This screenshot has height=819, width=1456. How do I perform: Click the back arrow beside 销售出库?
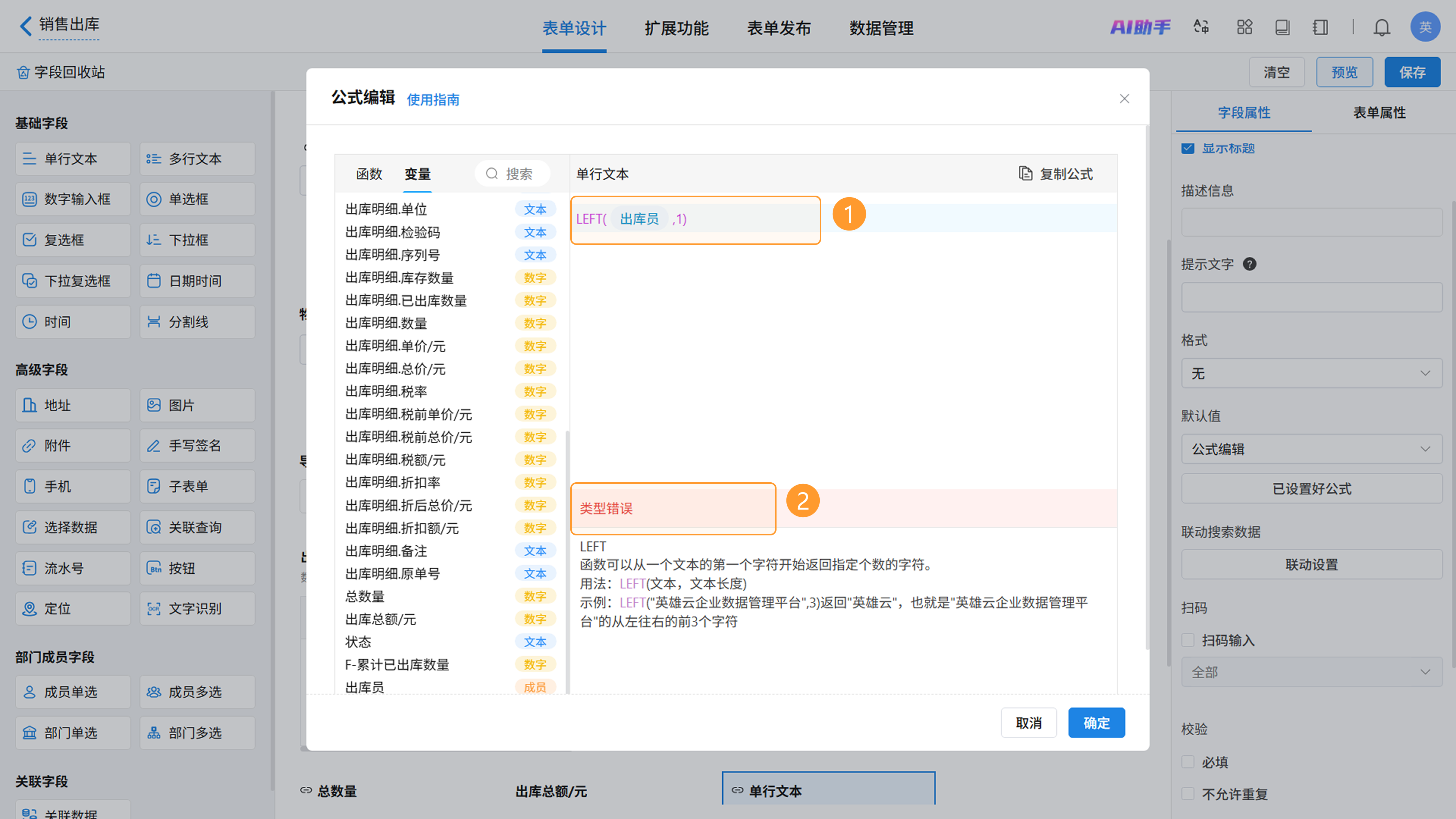(x=25, y=26)
